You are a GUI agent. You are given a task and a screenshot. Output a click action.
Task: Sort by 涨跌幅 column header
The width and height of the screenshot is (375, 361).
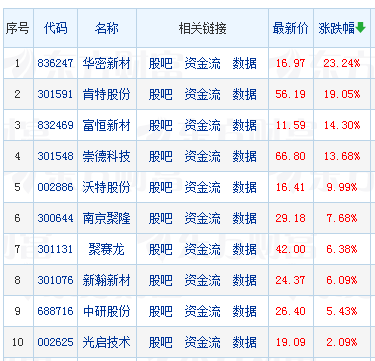[x=336, y=28]
